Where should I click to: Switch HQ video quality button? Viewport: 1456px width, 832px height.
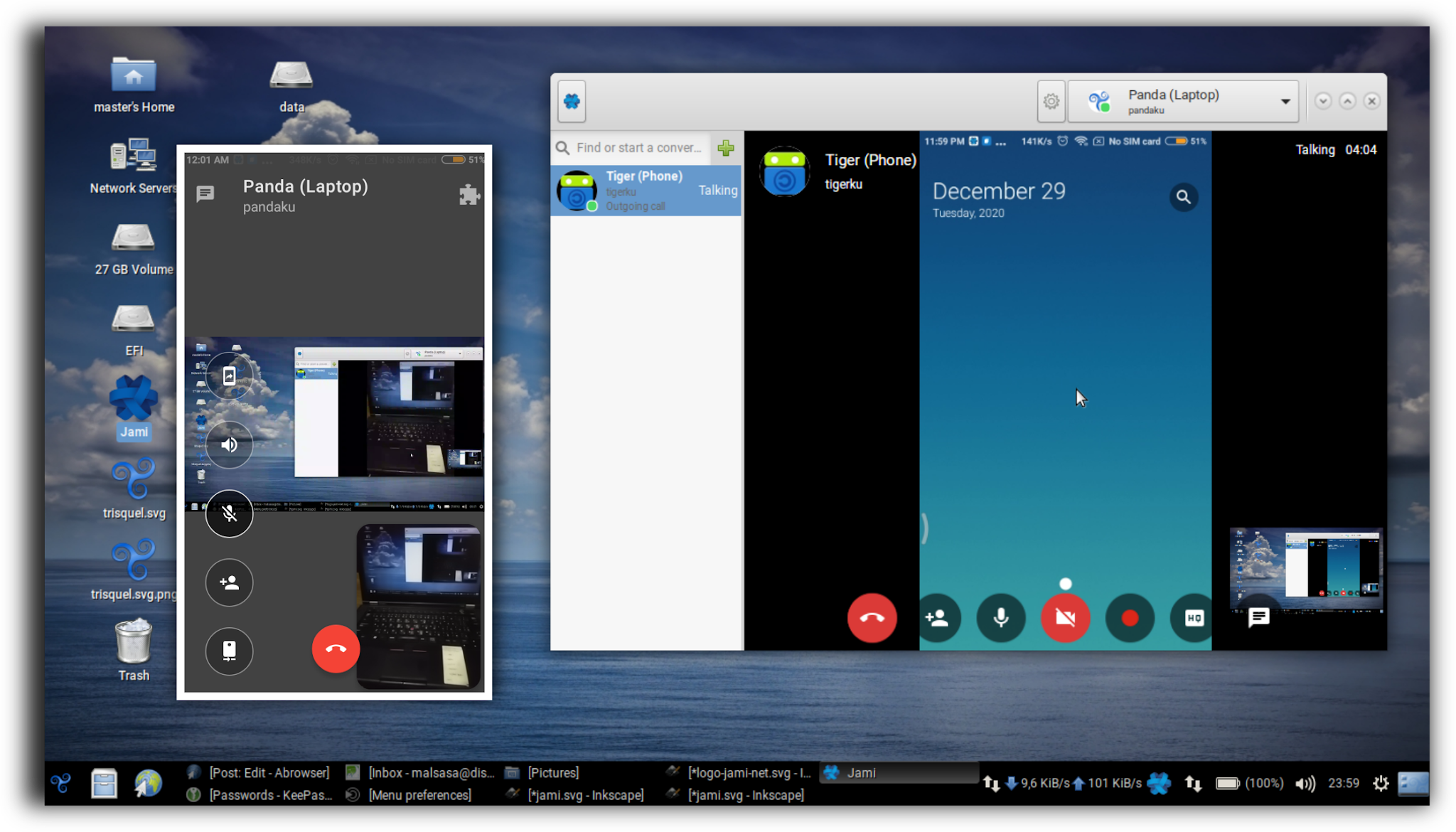click(x=1193, y=617)
